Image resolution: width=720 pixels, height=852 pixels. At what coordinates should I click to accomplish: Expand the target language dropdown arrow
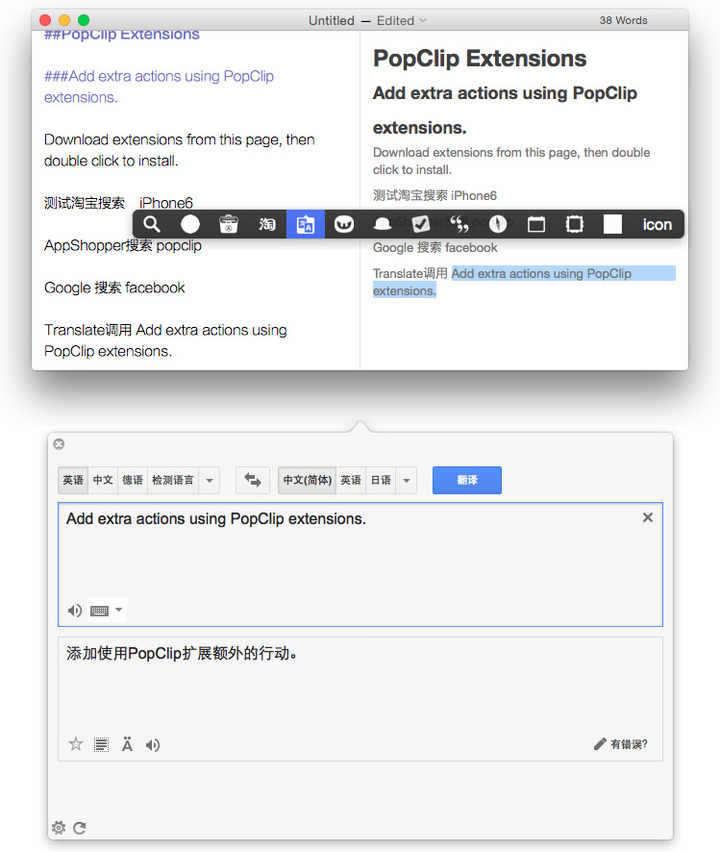coord(405,481)
